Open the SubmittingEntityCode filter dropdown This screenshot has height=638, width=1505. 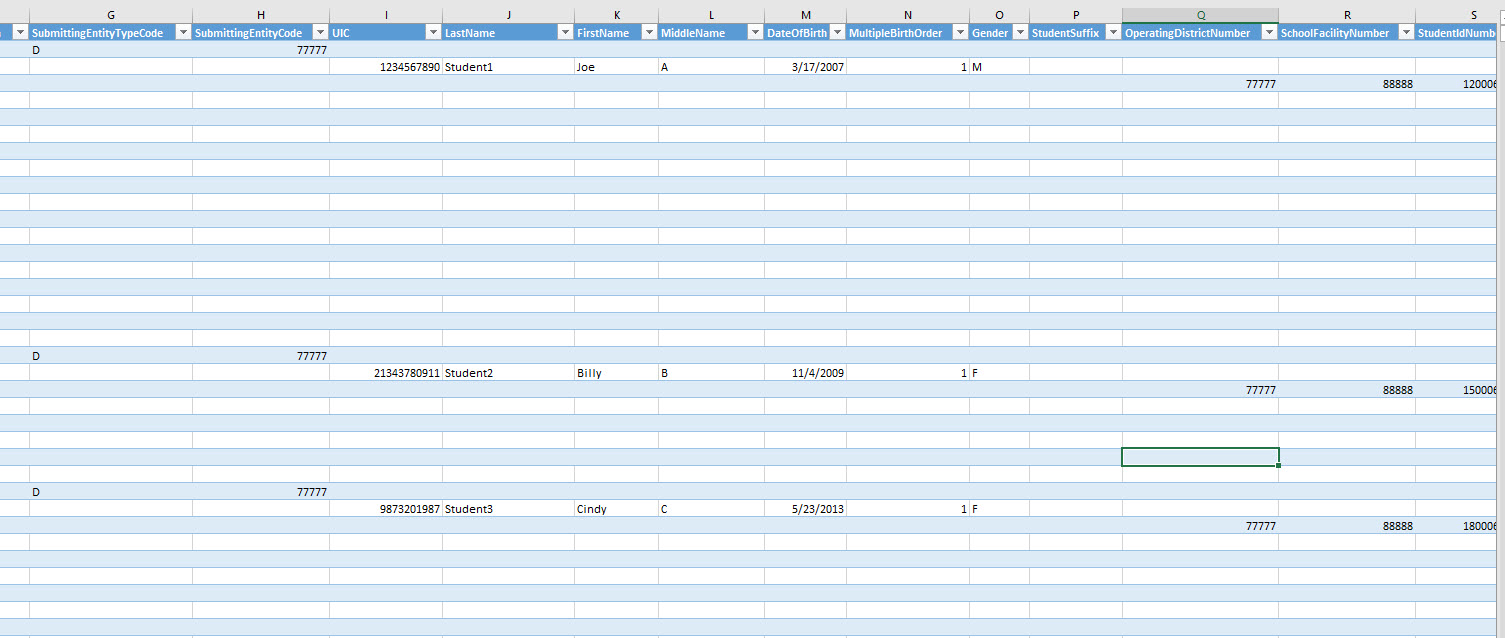click(x=320, y=33)
